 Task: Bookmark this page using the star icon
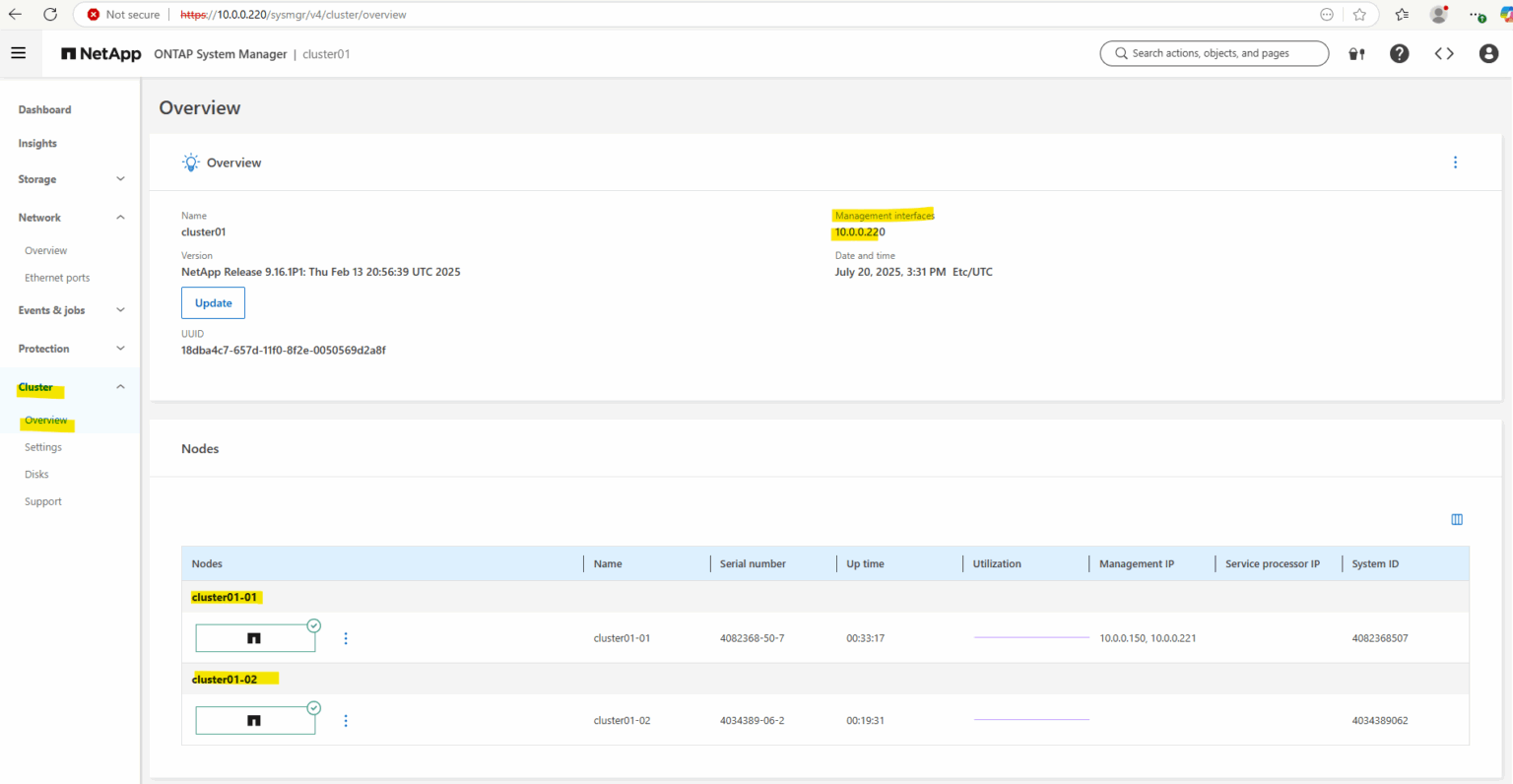pos(1358,14)
